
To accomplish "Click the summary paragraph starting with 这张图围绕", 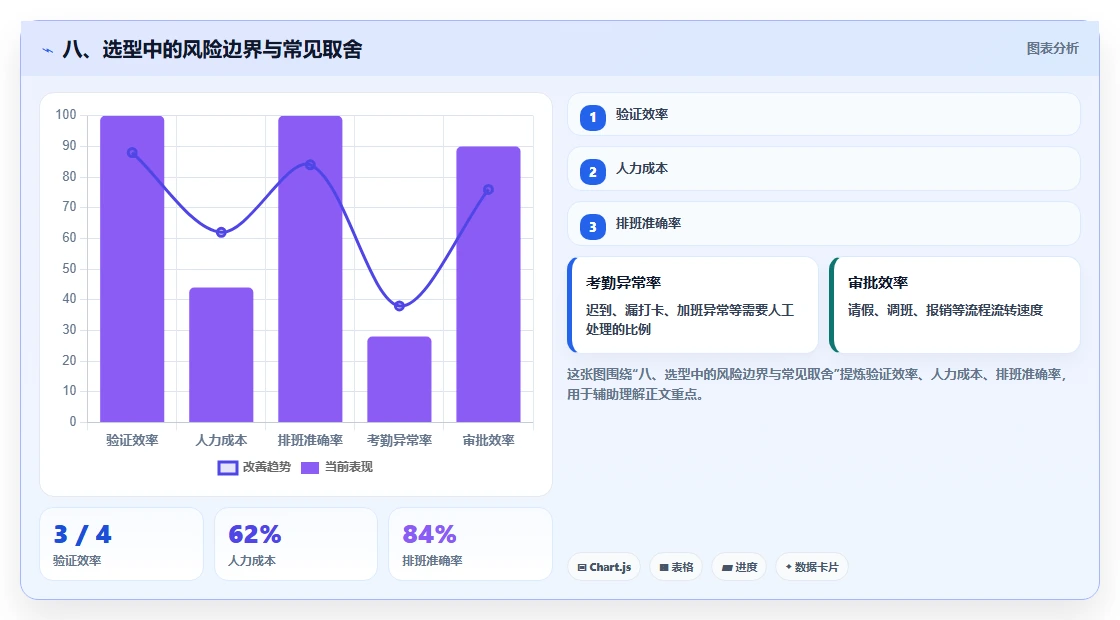I will point(816,384).
